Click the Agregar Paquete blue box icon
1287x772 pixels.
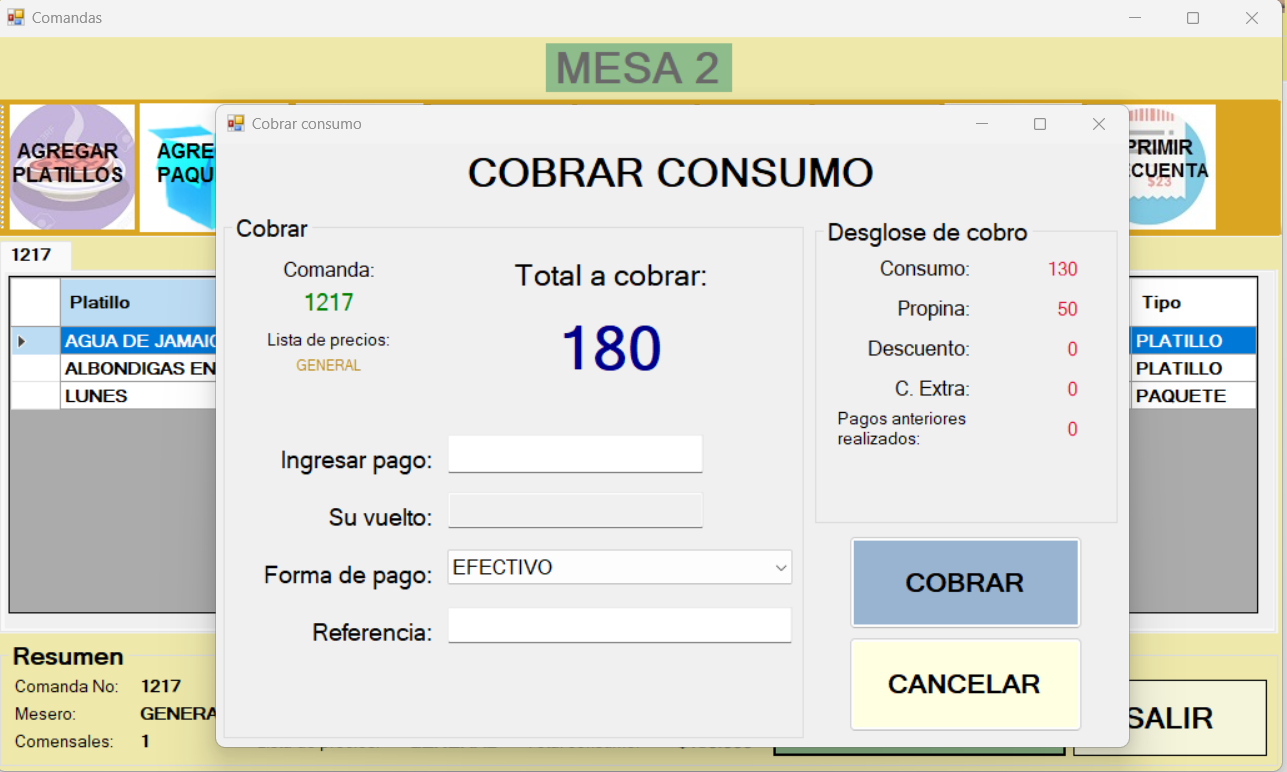[x=180, y=167]
